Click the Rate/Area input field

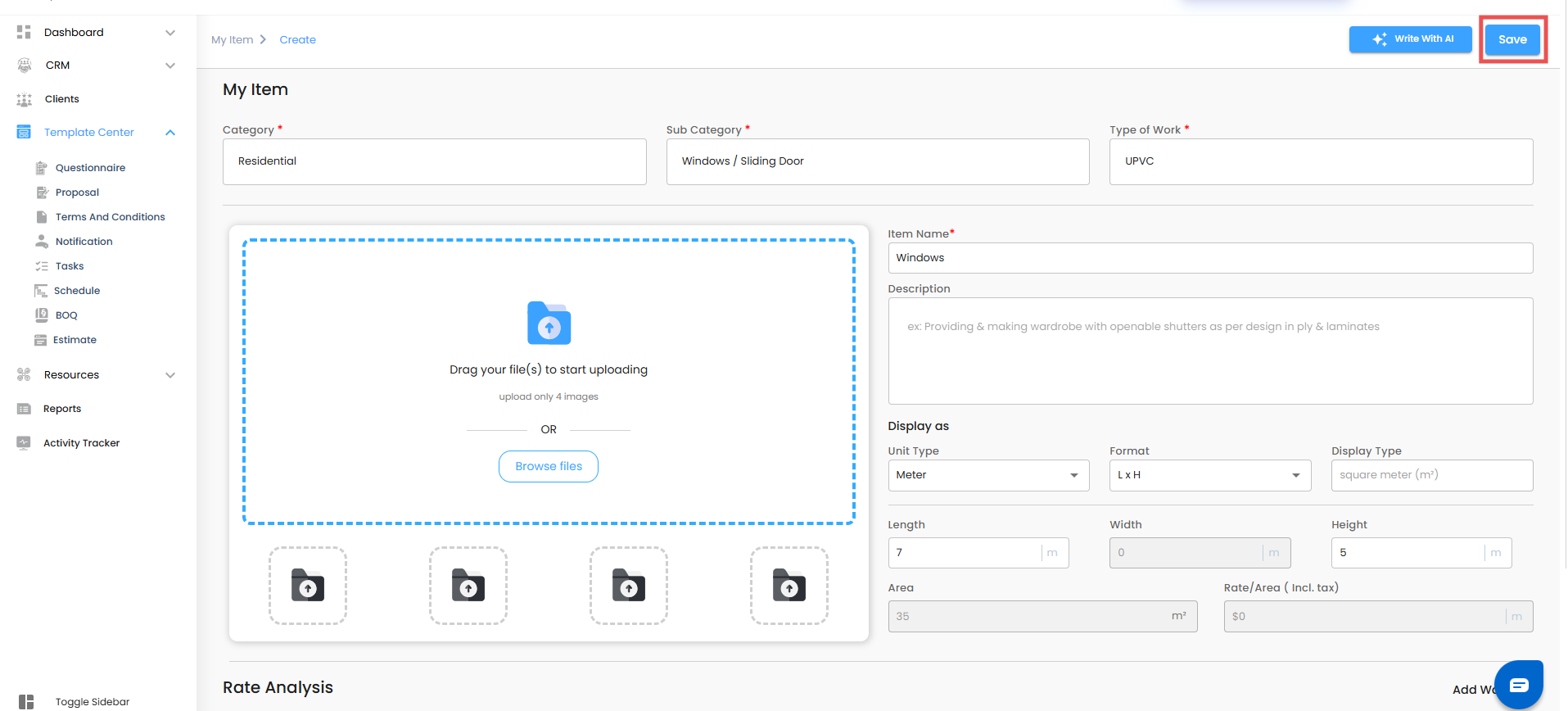click(1378, 617)
